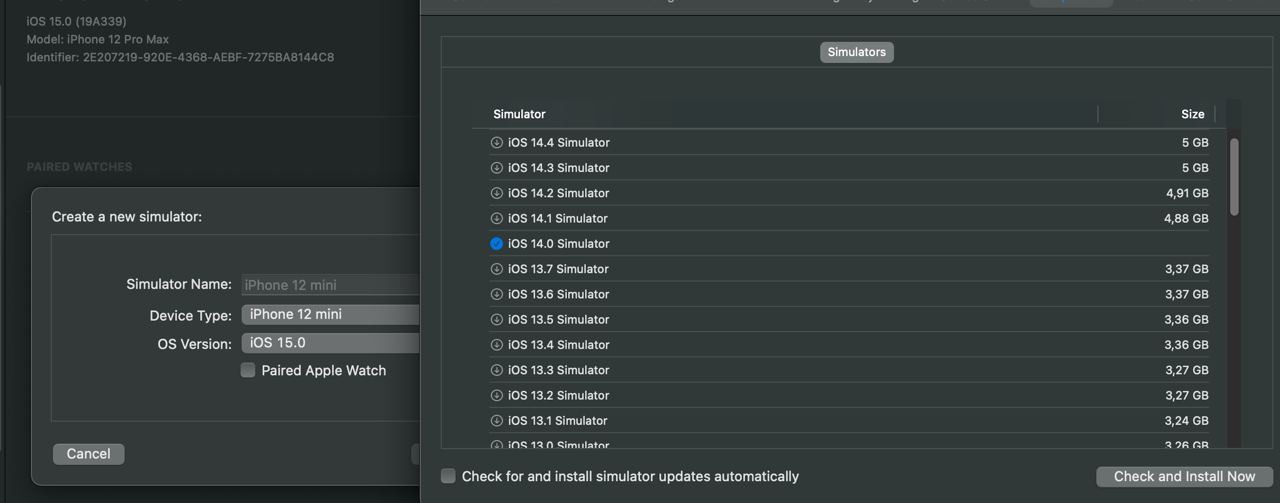Select the iOS 13.2 Simulator row text

[559, 395]
